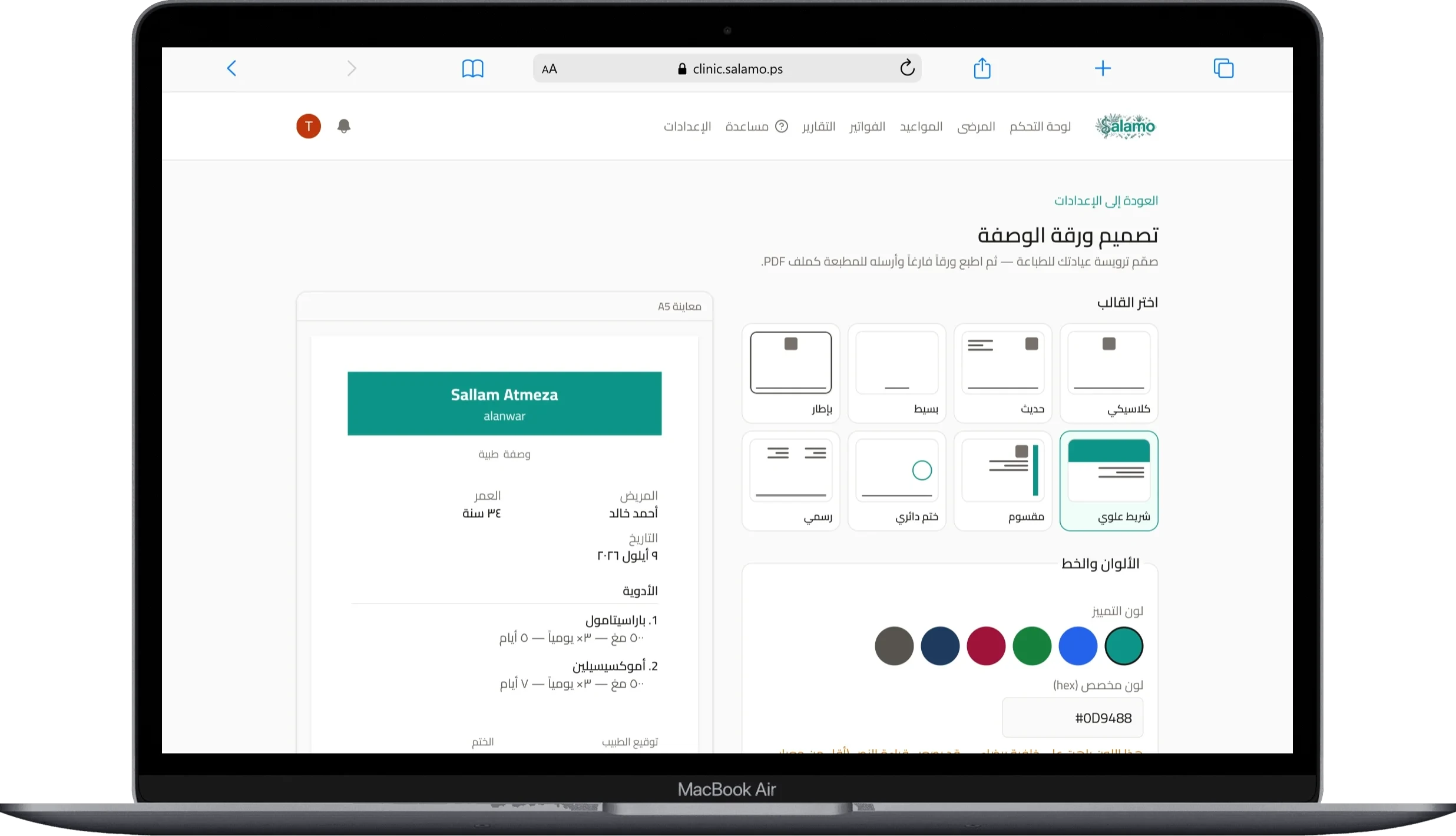Open the المواعيد menu item

[x=921, y=126]
